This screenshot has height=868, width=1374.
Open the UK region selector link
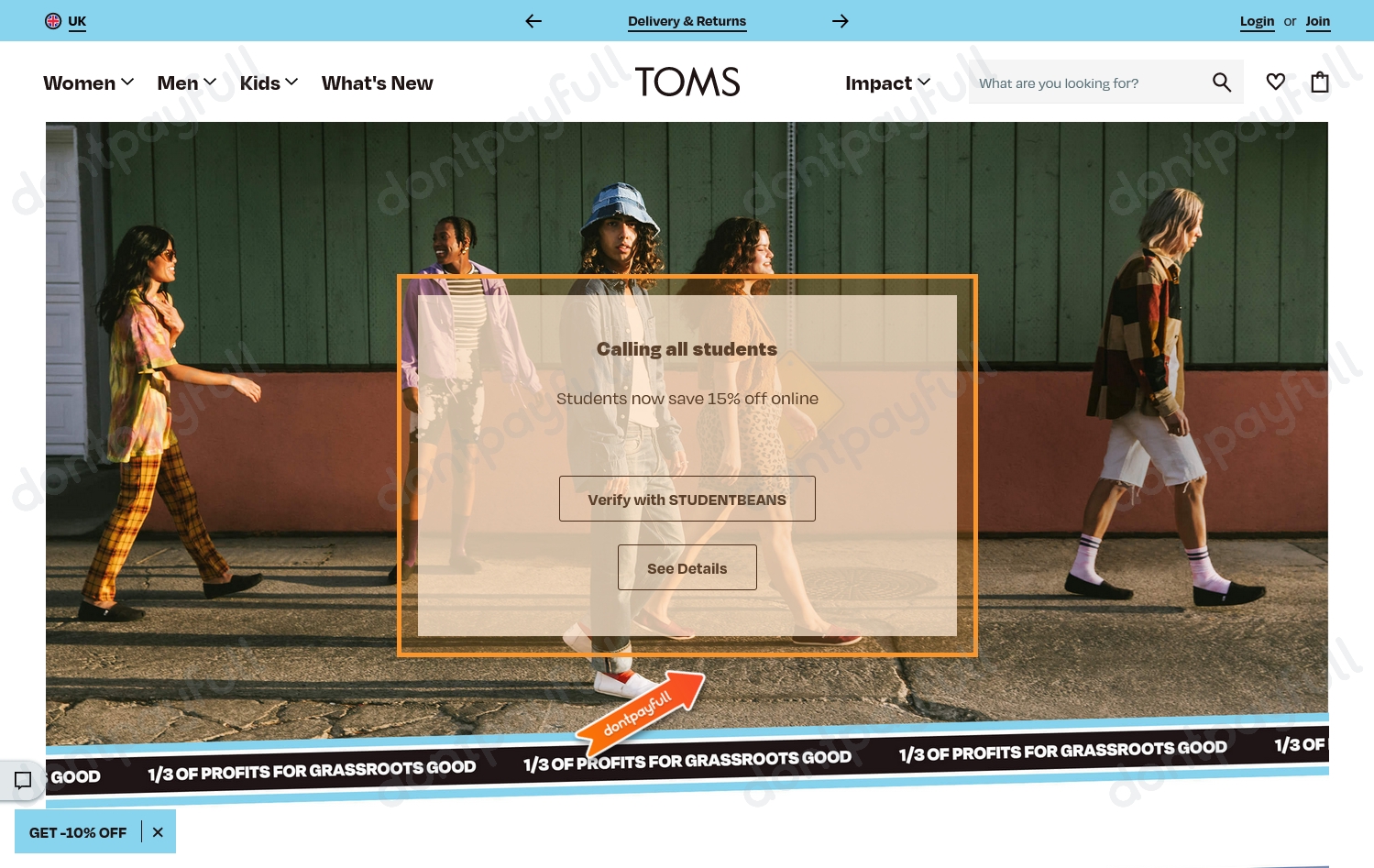tap(77, 21)
